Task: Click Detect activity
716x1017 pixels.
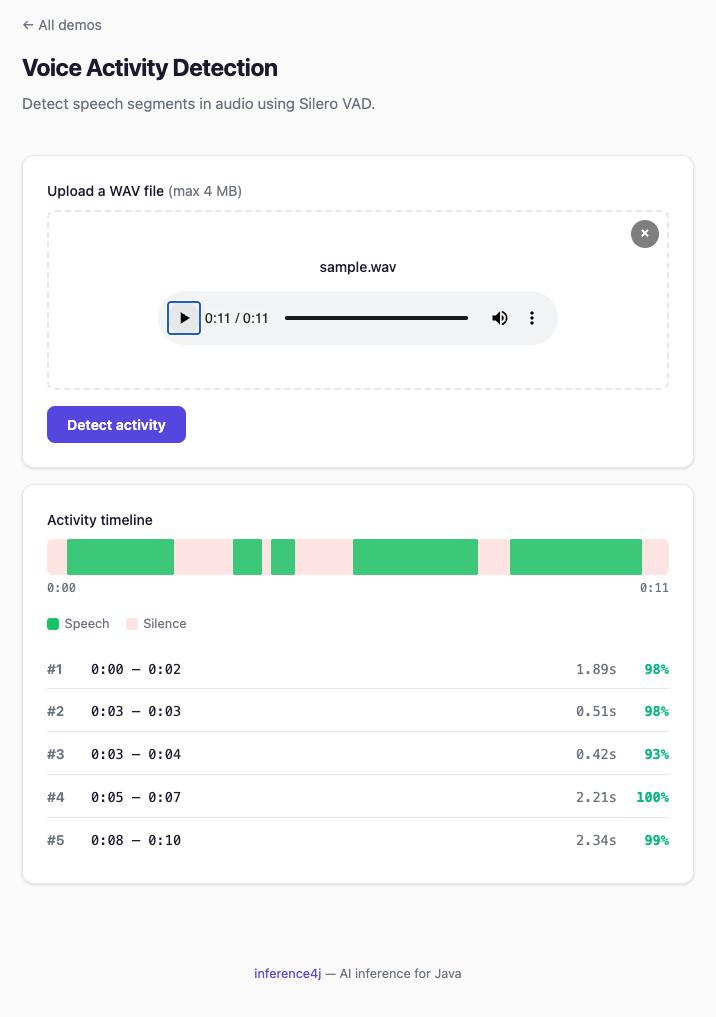Action: pyautogui.click(x=116, y=424)
